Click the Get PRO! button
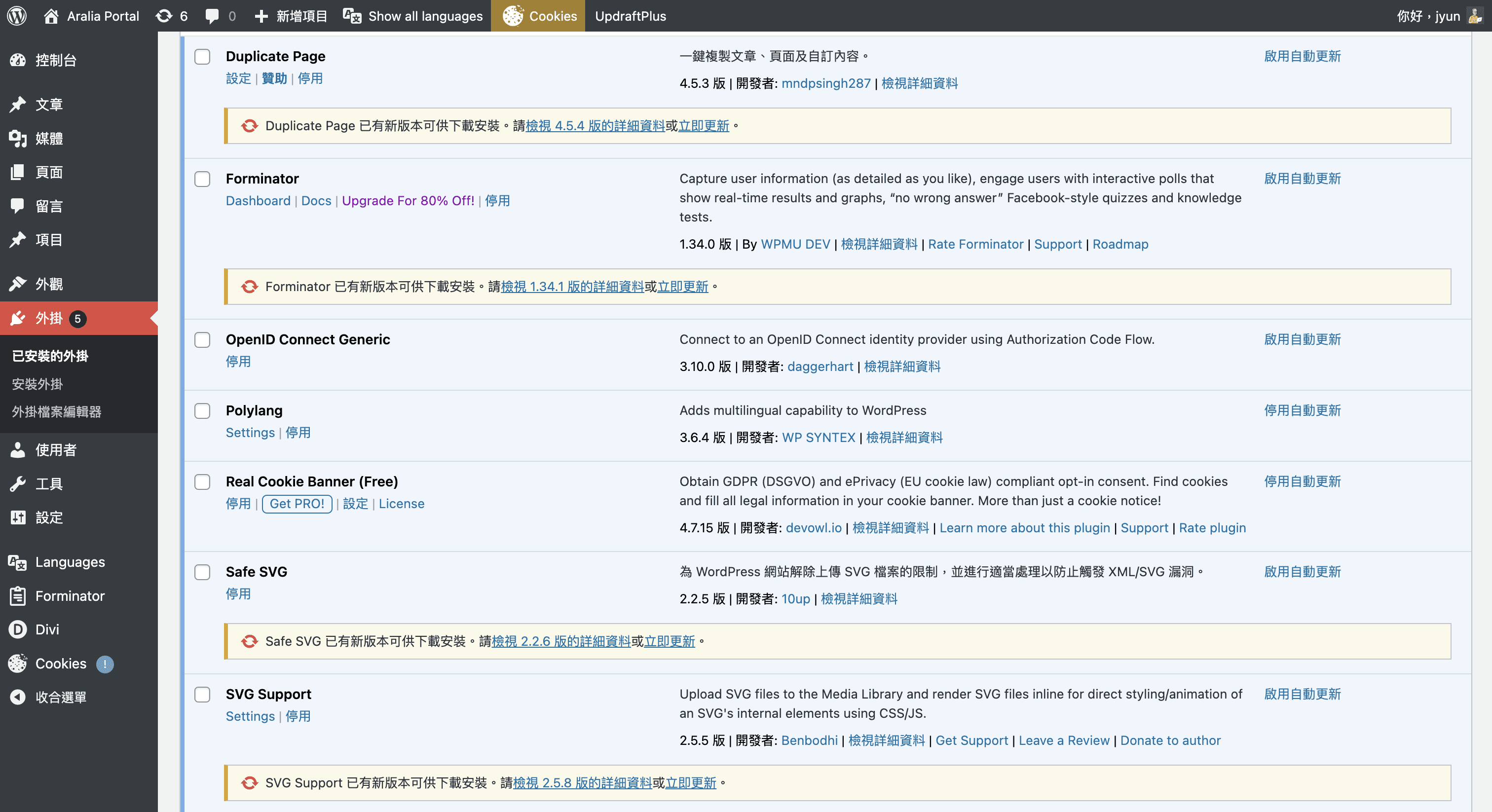1492x812 pixels. (x=297, y=504)
